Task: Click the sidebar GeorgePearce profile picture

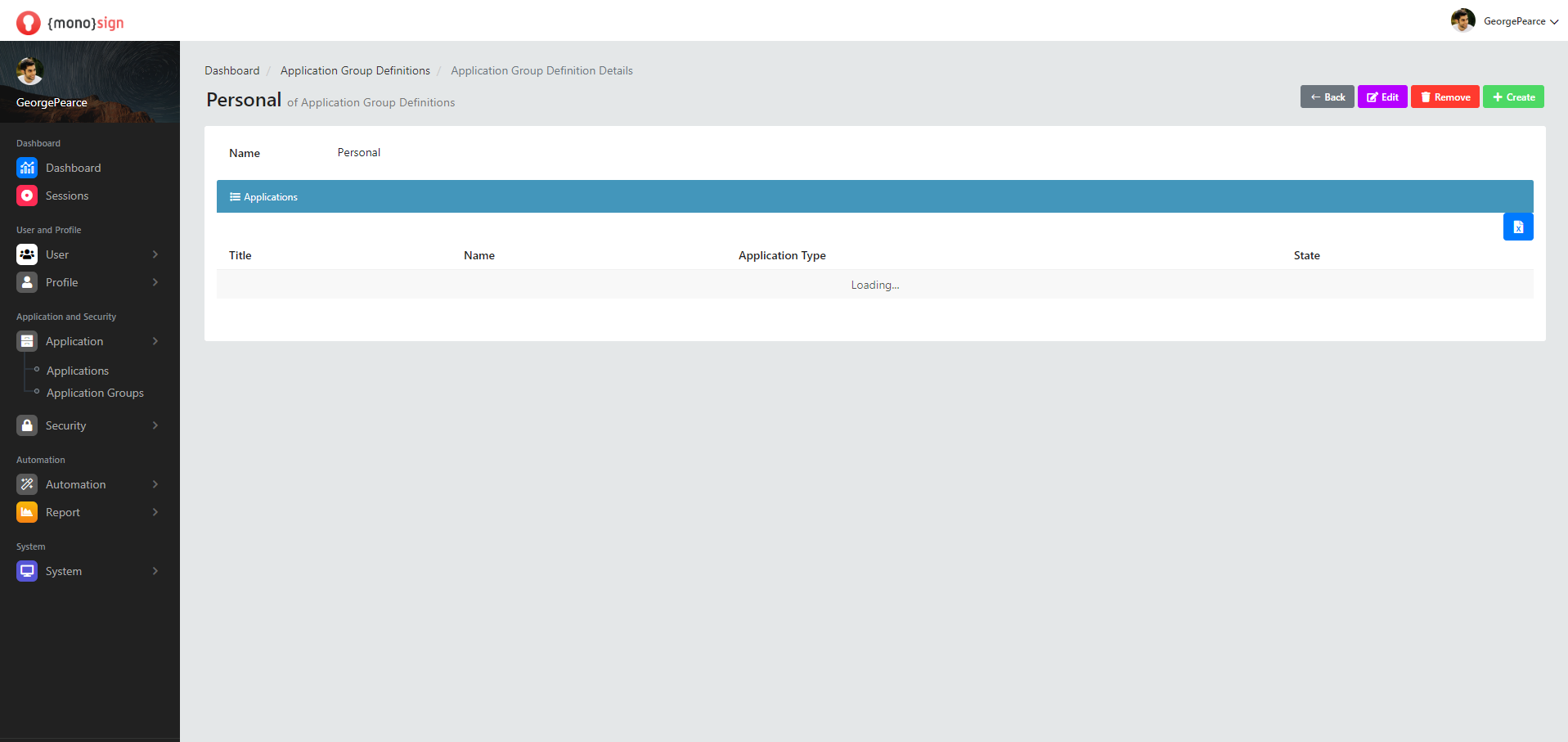Action: [x=29, y=71]
